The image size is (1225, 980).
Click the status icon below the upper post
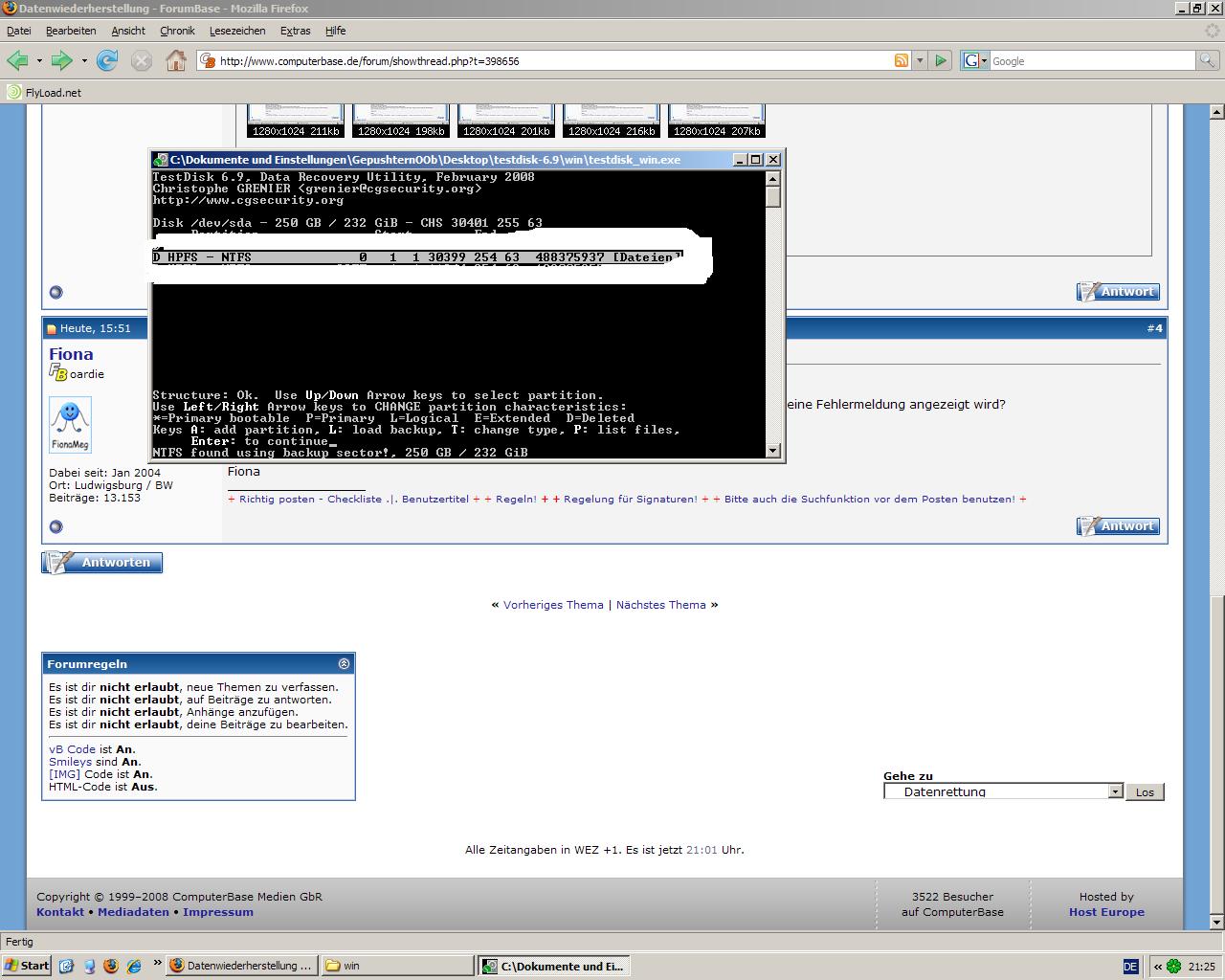coord(56,292)
